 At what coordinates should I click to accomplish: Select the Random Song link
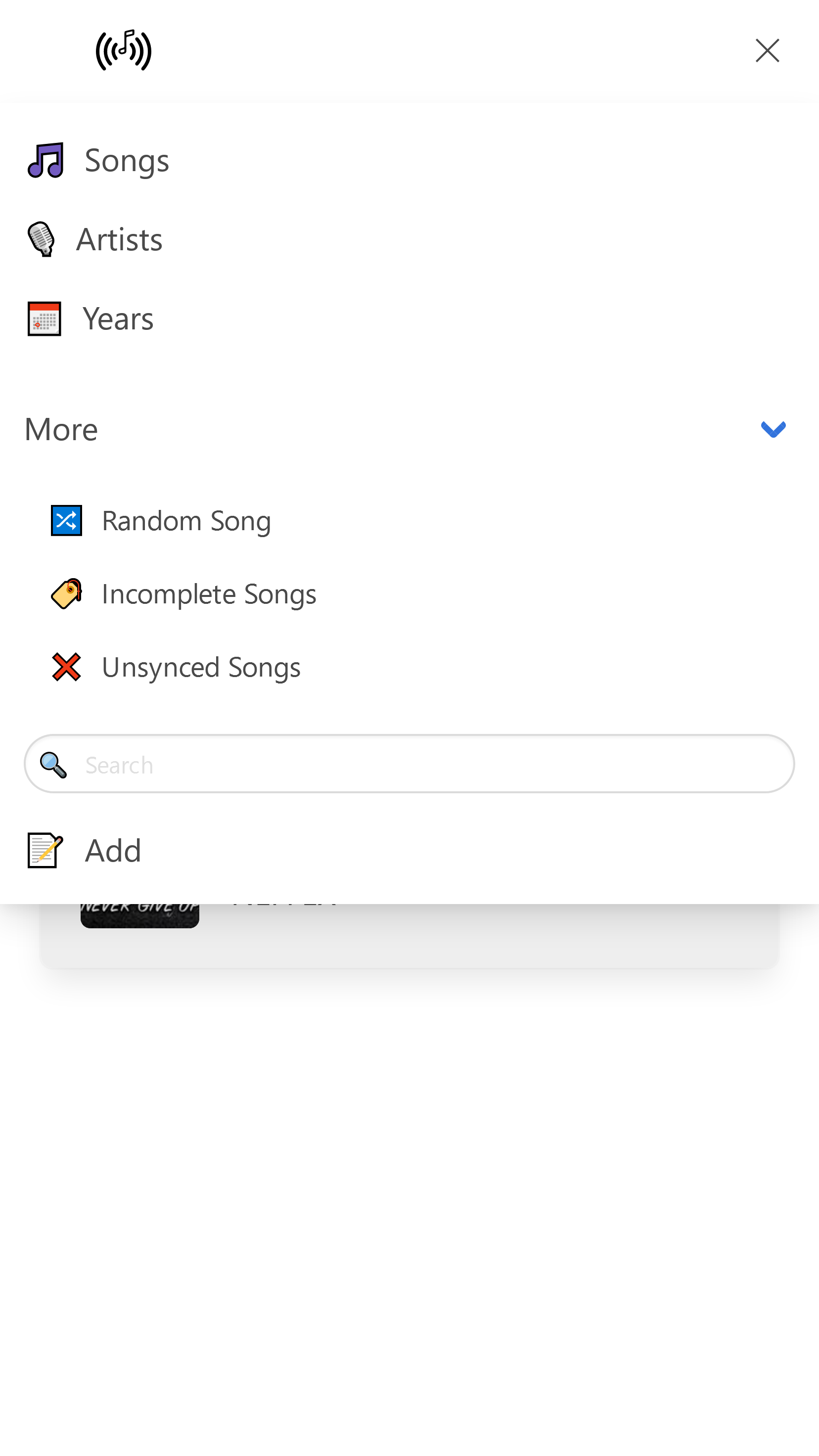point(186,521)
